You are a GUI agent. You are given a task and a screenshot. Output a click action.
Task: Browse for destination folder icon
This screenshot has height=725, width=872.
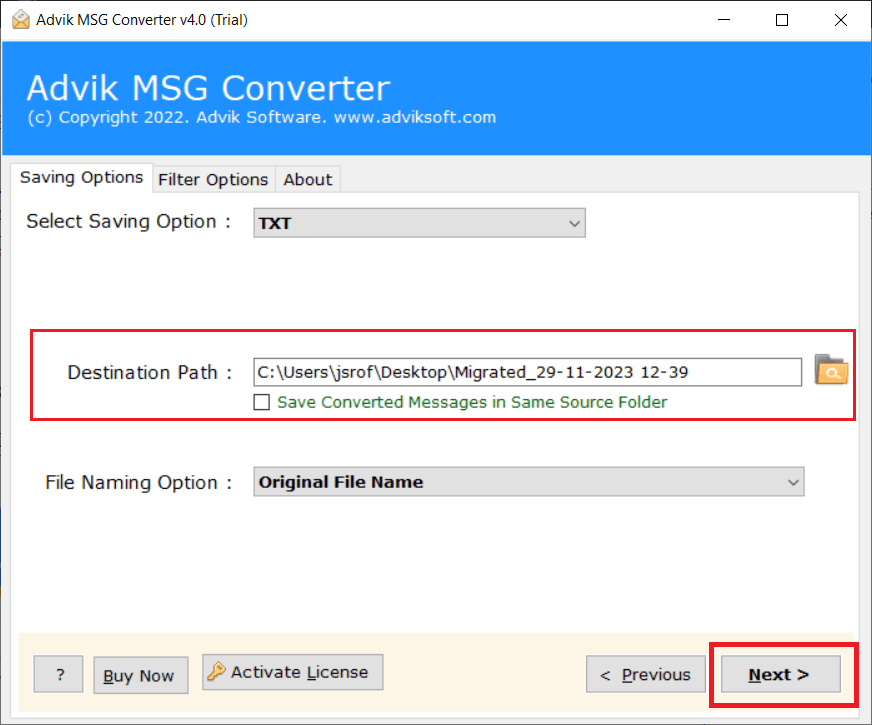831,370
